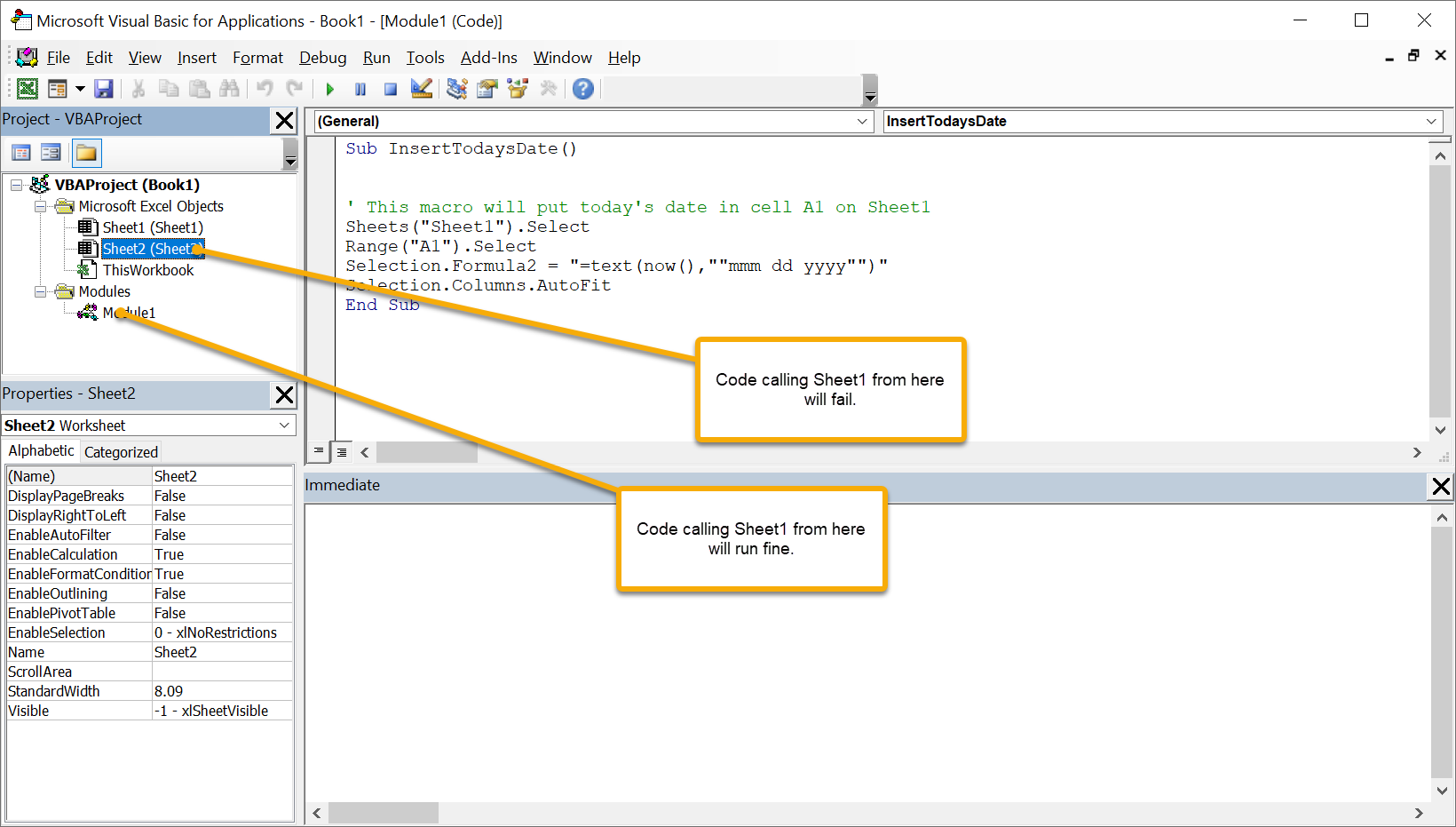Screen dimensions: 1456x827
Task: Click the Toolbox hammer-and-wrench icon
Action: (549, 89)
